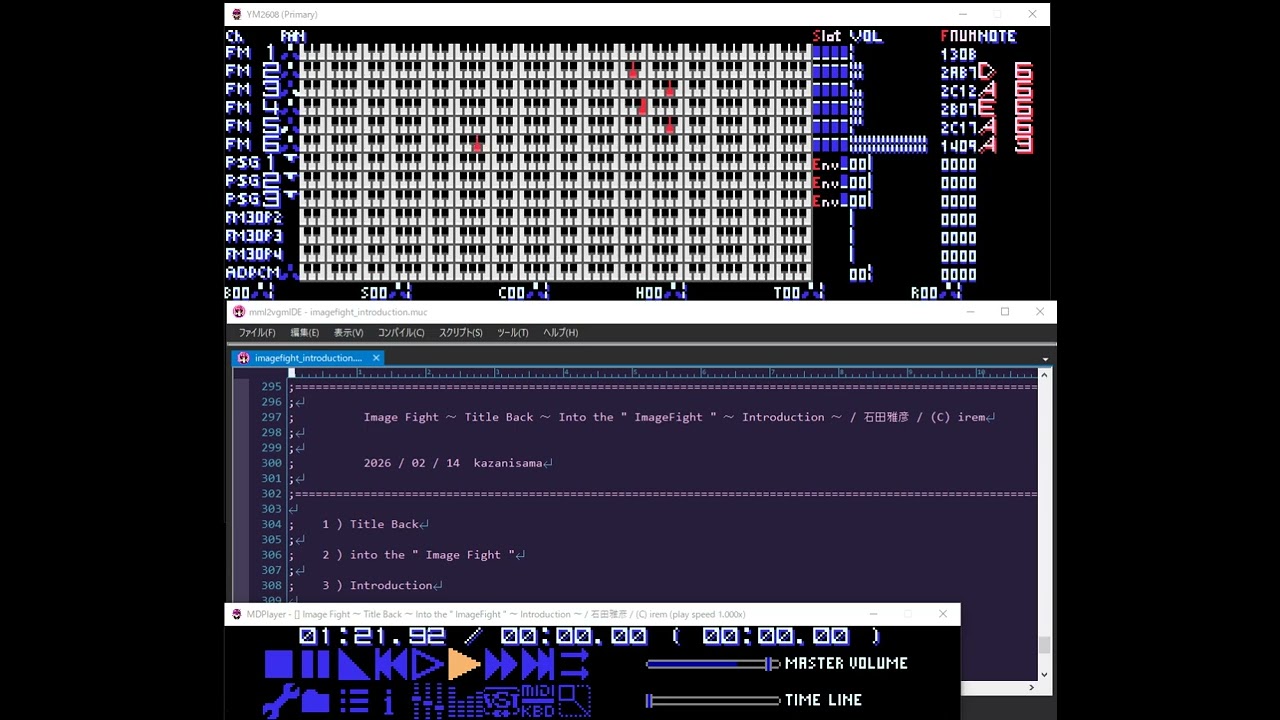Open the 表示(V) menu

click(x=349, y=333)
